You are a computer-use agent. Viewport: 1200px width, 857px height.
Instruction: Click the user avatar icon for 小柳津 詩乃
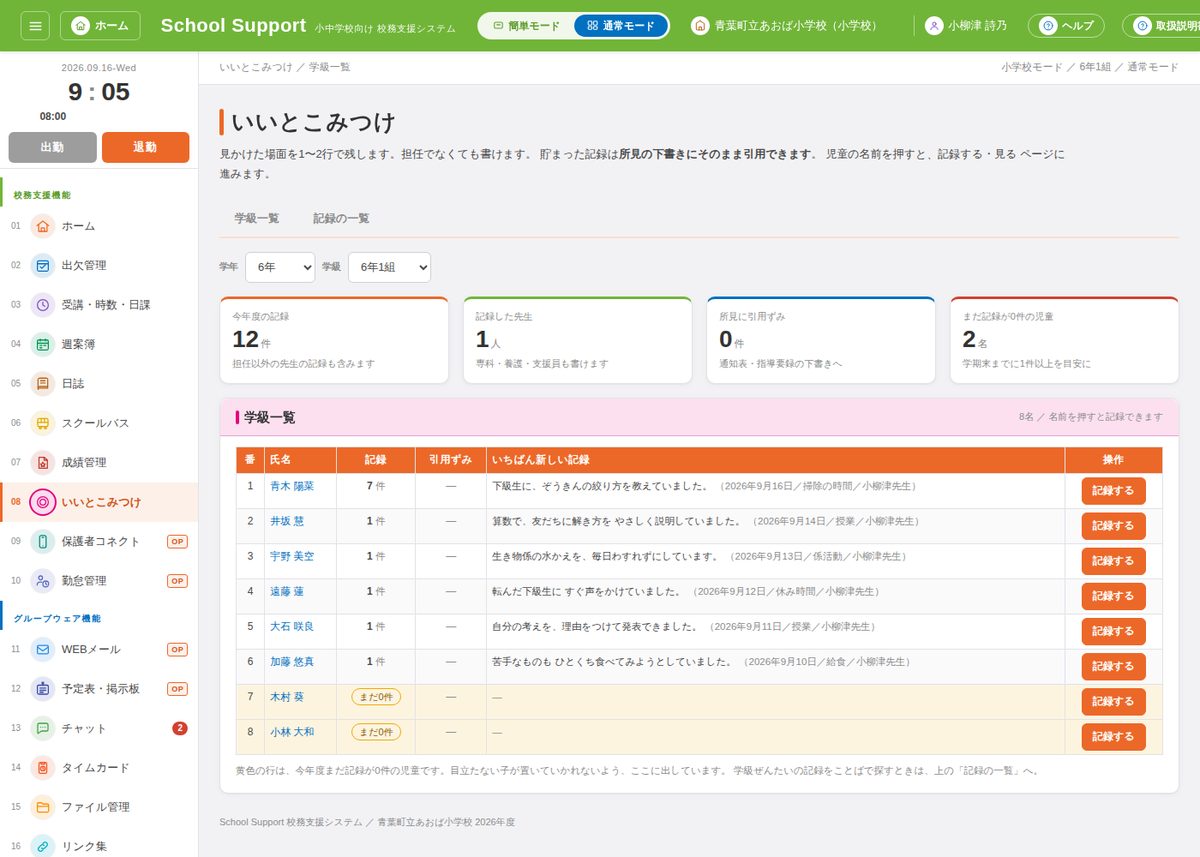pos(934,26)
